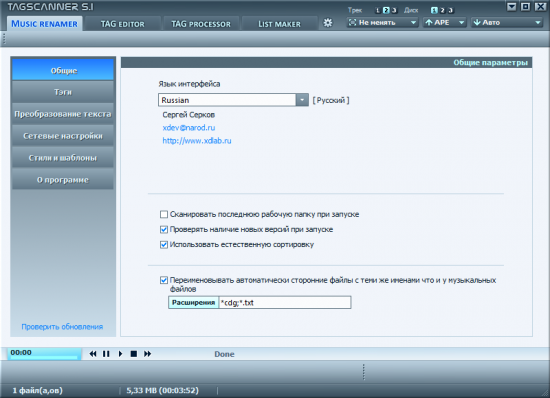The image size is (550, 398).
Task: Switch to the Music Renamer tab
Action: [x=45, y=23]
